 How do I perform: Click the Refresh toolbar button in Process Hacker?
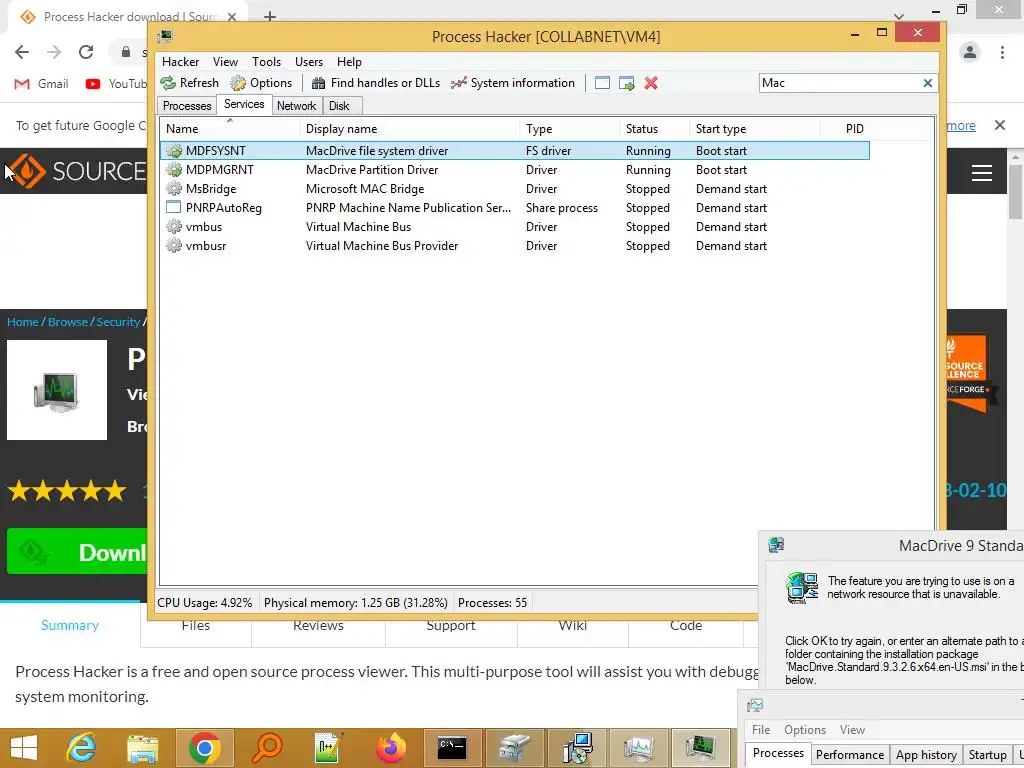[x=190, y=83]
